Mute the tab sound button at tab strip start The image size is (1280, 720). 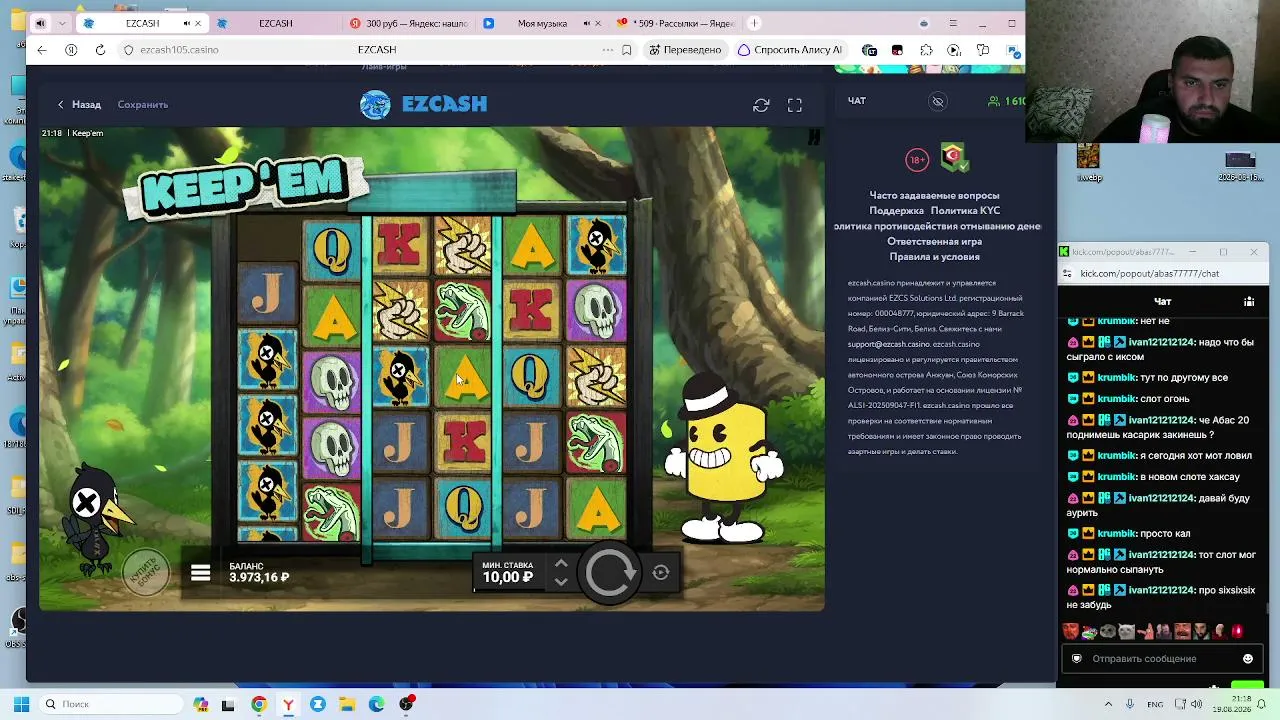click(x=40, y=23)
